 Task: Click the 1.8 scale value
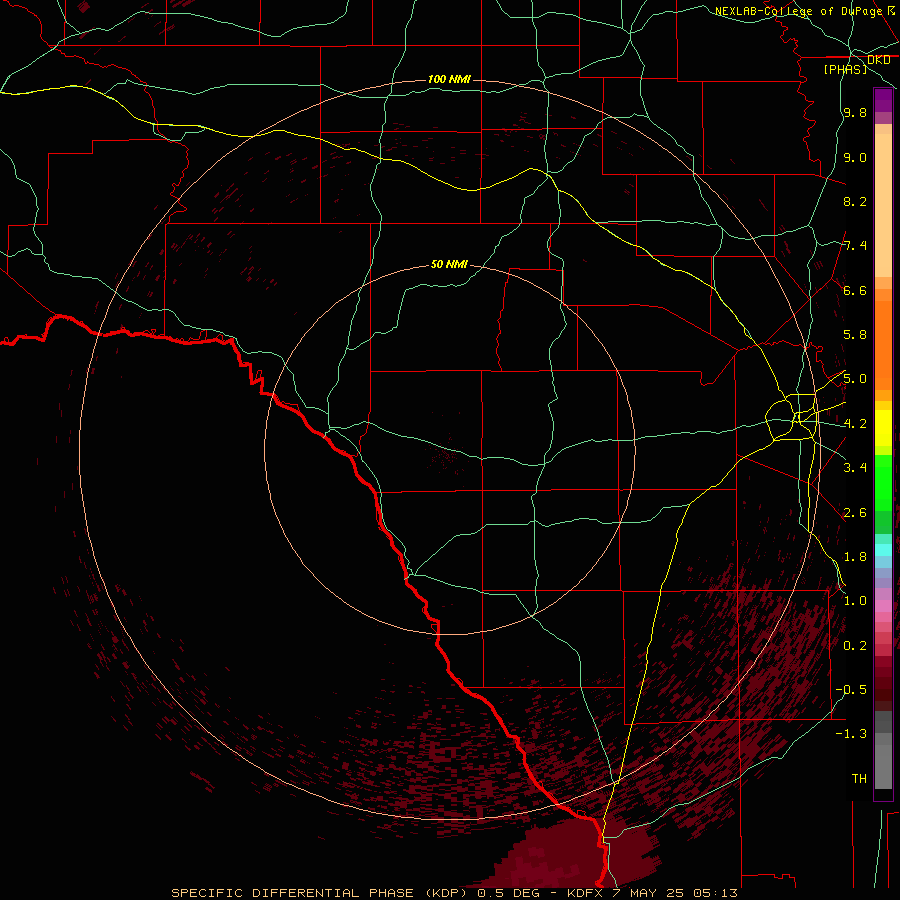(855, 557)
